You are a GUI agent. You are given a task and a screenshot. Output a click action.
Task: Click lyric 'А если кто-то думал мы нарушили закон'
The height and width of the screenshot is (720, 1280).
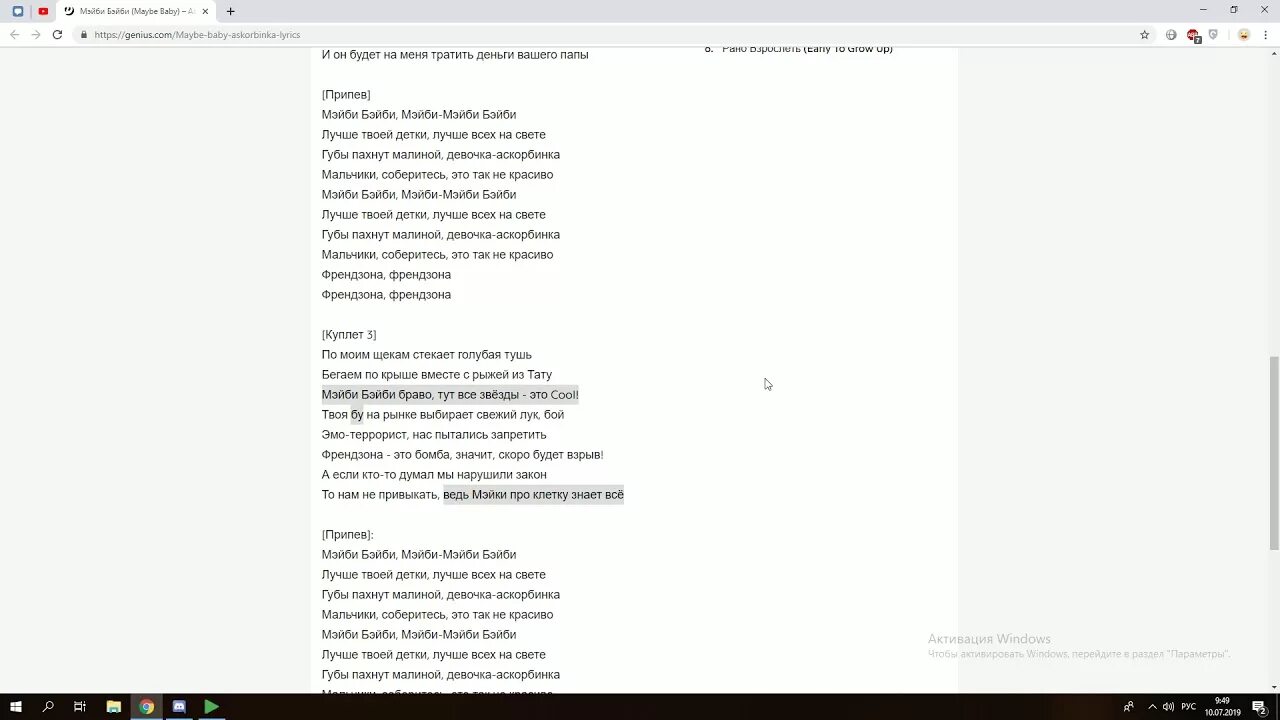[434, 474]
